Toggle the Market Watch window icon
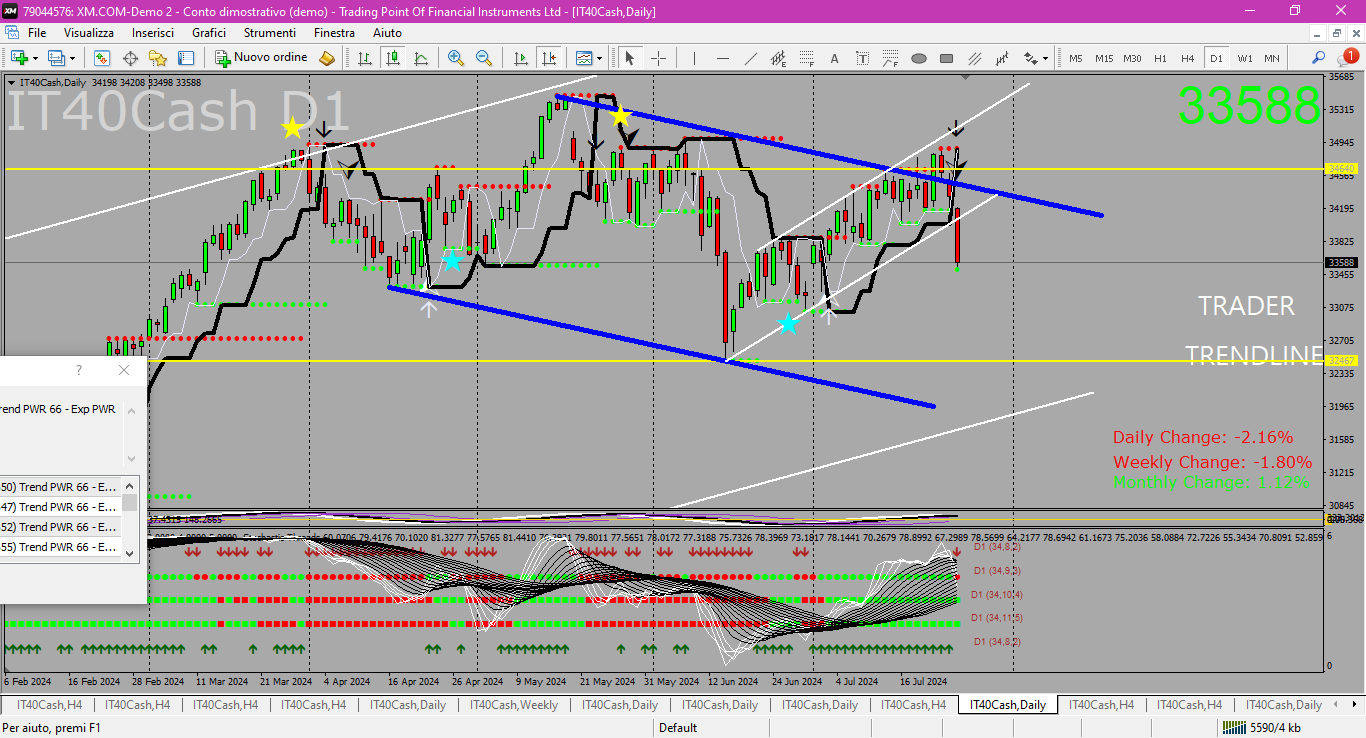Image resolution: width=1366 pixels, height=738 pixels. [x=102, y=58]
